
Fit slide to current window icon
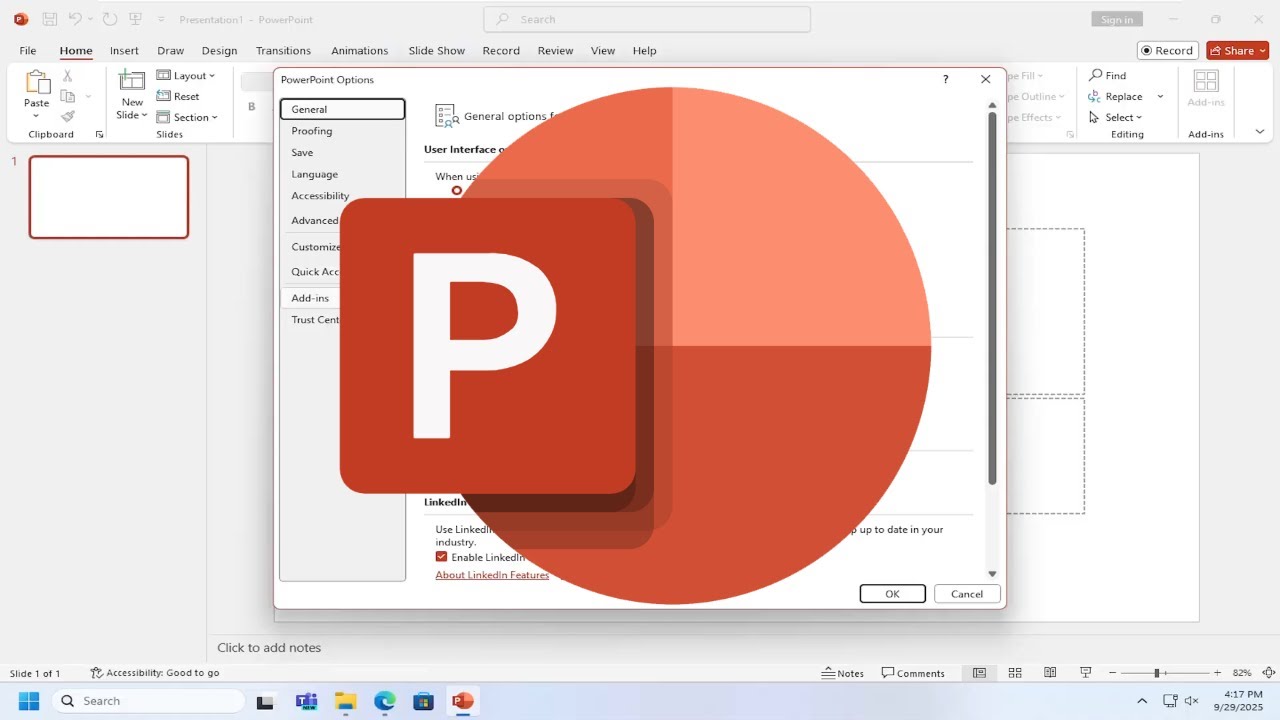(1268, 673)
